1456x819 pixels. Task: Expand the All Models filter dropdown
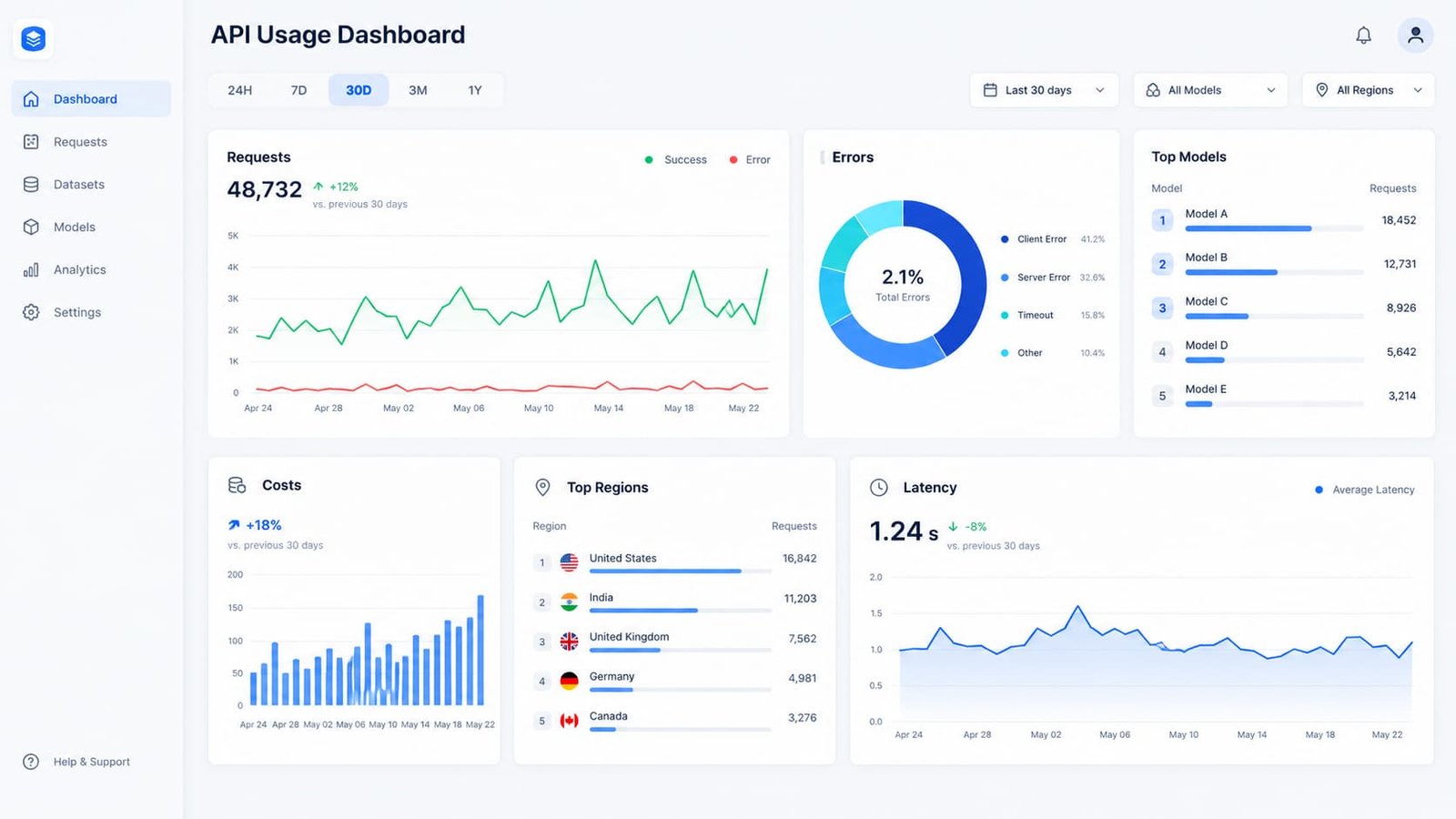pyautogui.click(x=1210, y=90)
